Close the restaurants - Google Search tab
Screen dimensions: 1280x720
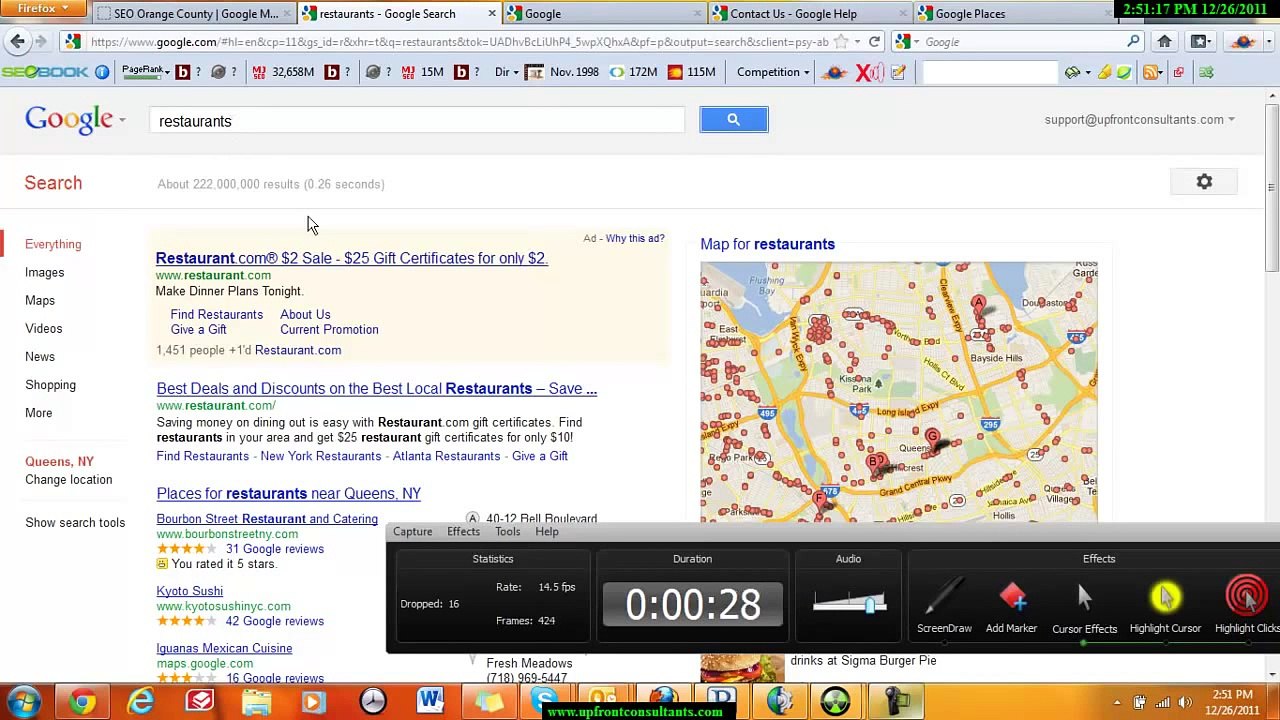click(491, 14)
